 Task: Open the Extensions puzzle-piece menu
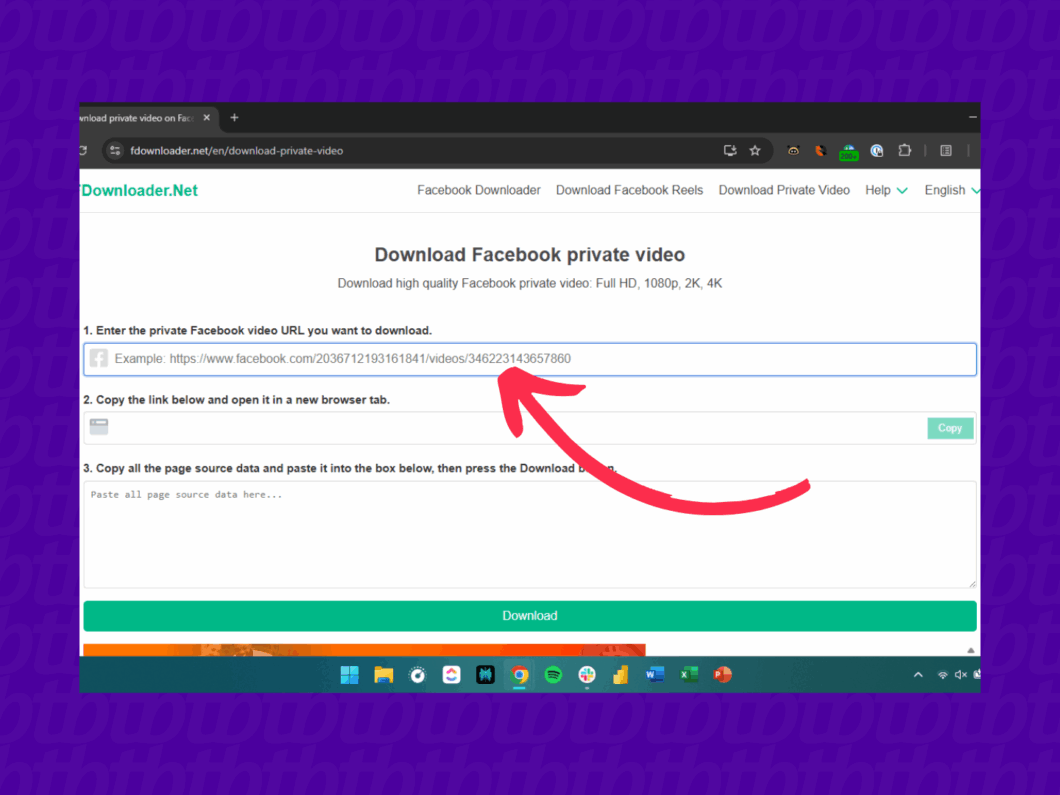(x=905, y=150)
